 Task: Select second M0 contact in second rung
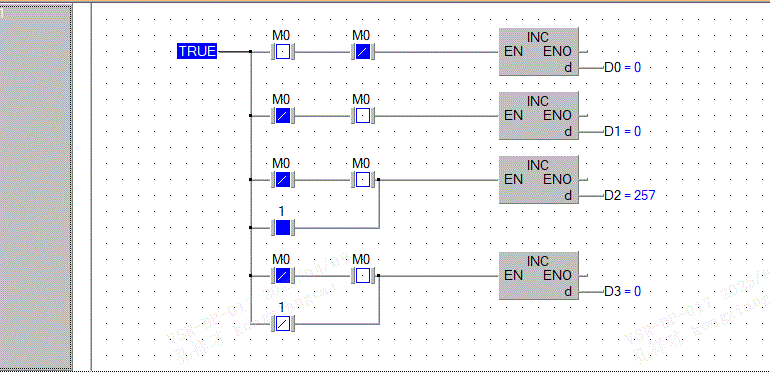pyautogui.click(x=362, y=116)
